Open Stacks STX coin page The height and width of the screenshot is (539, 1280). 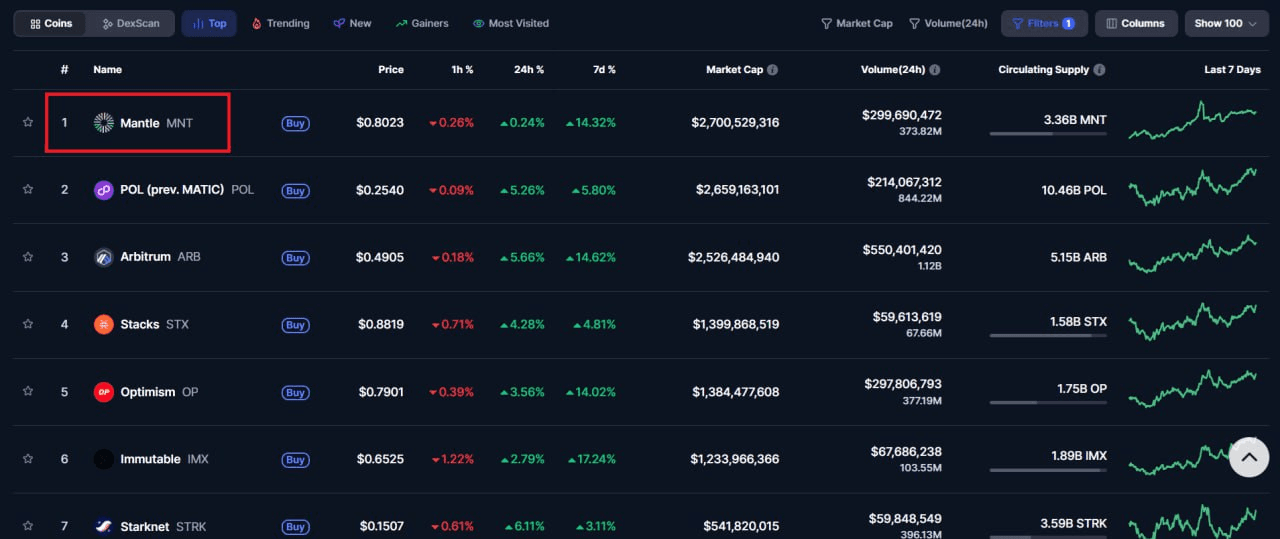[154, 324]
